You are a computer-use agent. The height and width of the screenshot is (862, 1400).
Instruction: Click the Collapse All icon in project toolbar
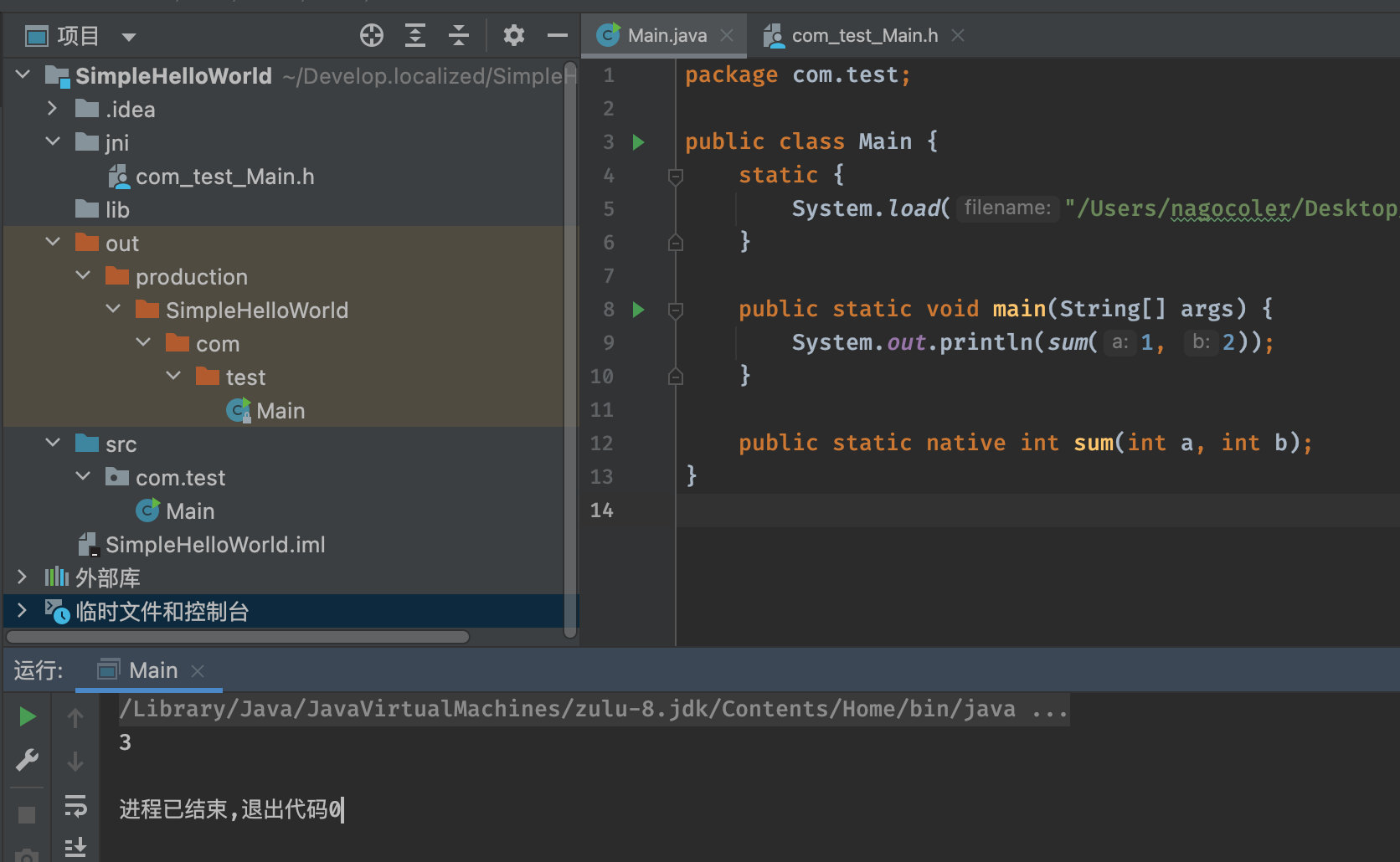coord(459,35)
